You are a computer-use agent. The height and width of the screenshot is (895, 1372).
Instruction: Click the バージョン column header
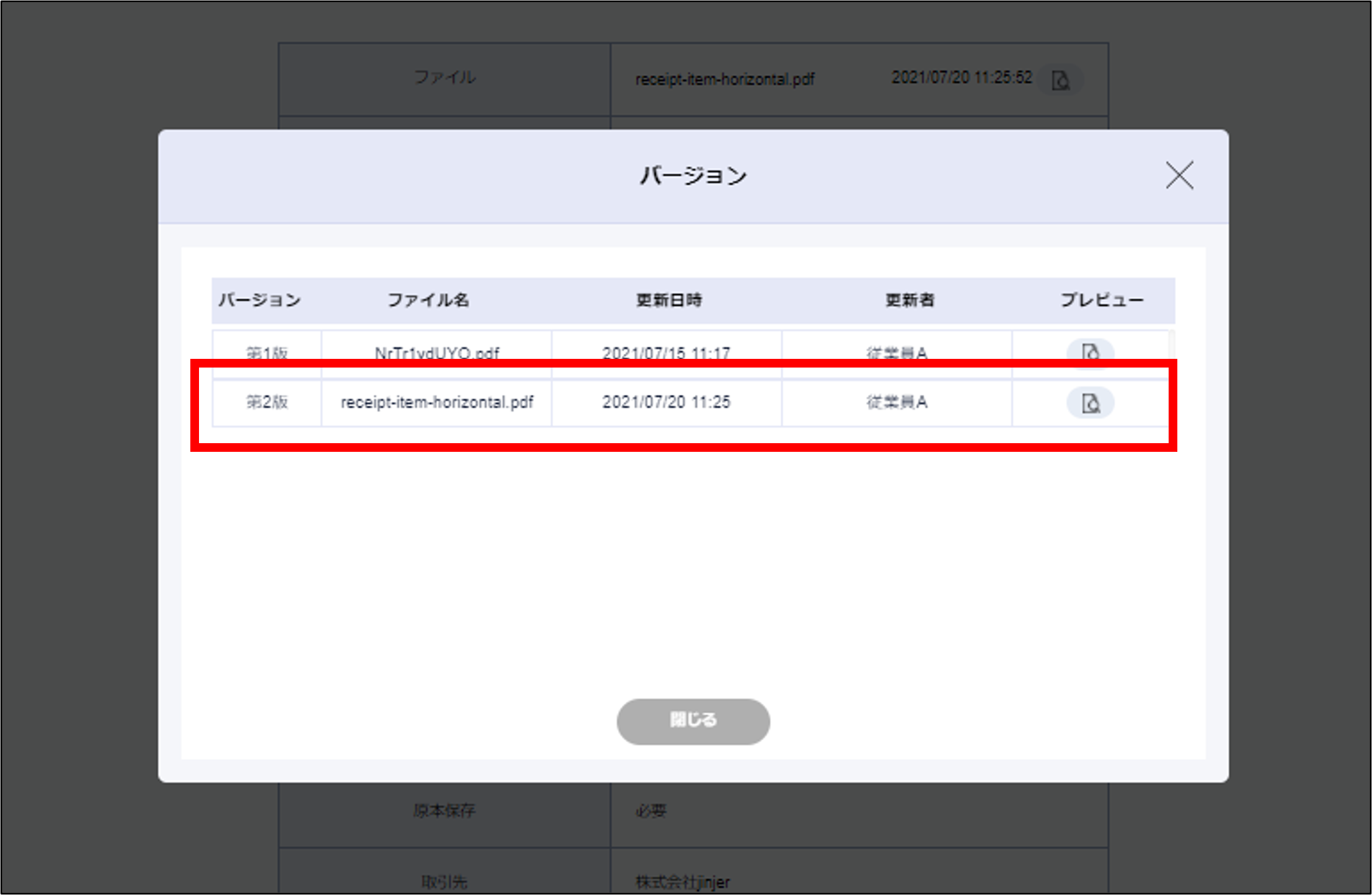pos(260,301)
